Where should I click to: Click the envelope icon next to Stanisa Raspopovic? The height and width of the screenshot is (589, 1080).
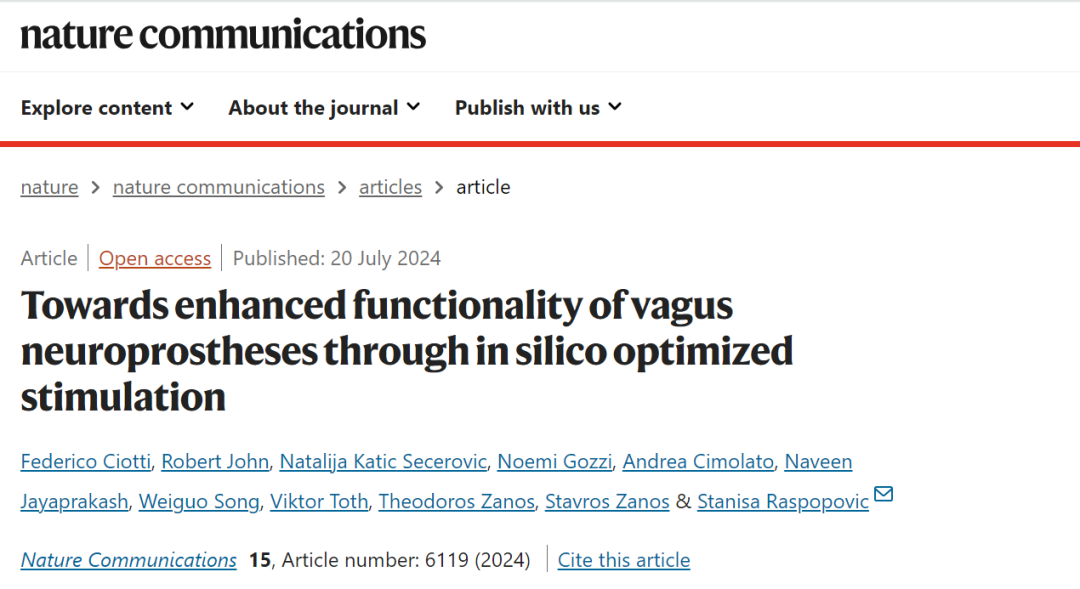coord(883,494)
